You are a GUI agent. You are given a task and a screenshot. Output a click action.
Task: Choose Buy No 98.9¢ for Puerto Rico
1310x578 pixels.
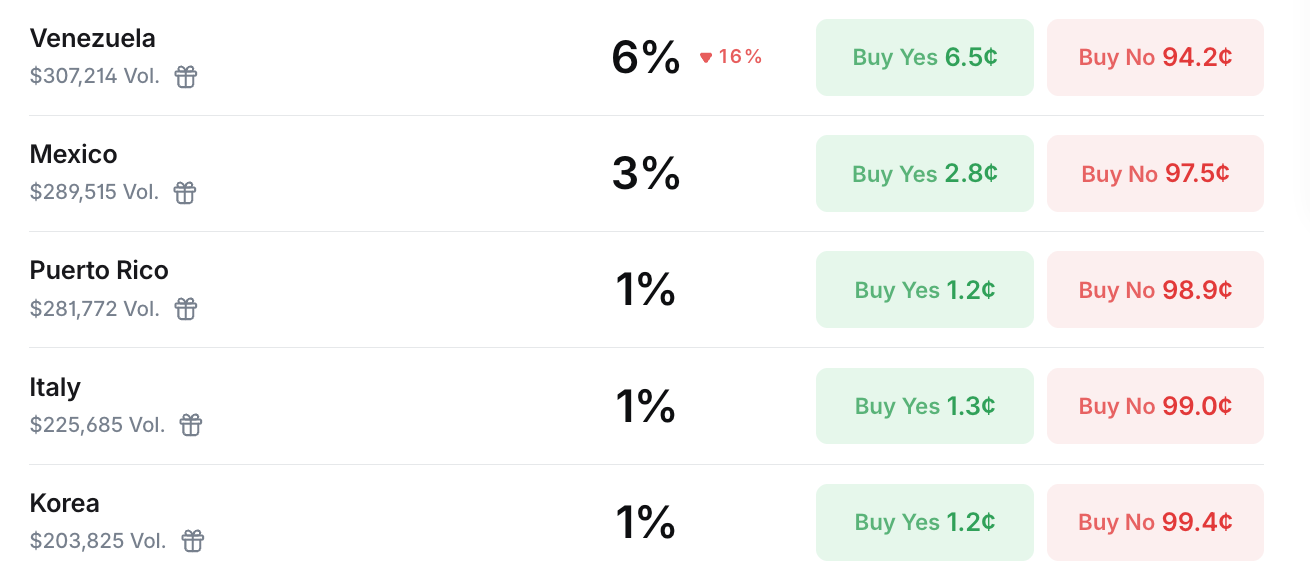(x=1155, y=290)
